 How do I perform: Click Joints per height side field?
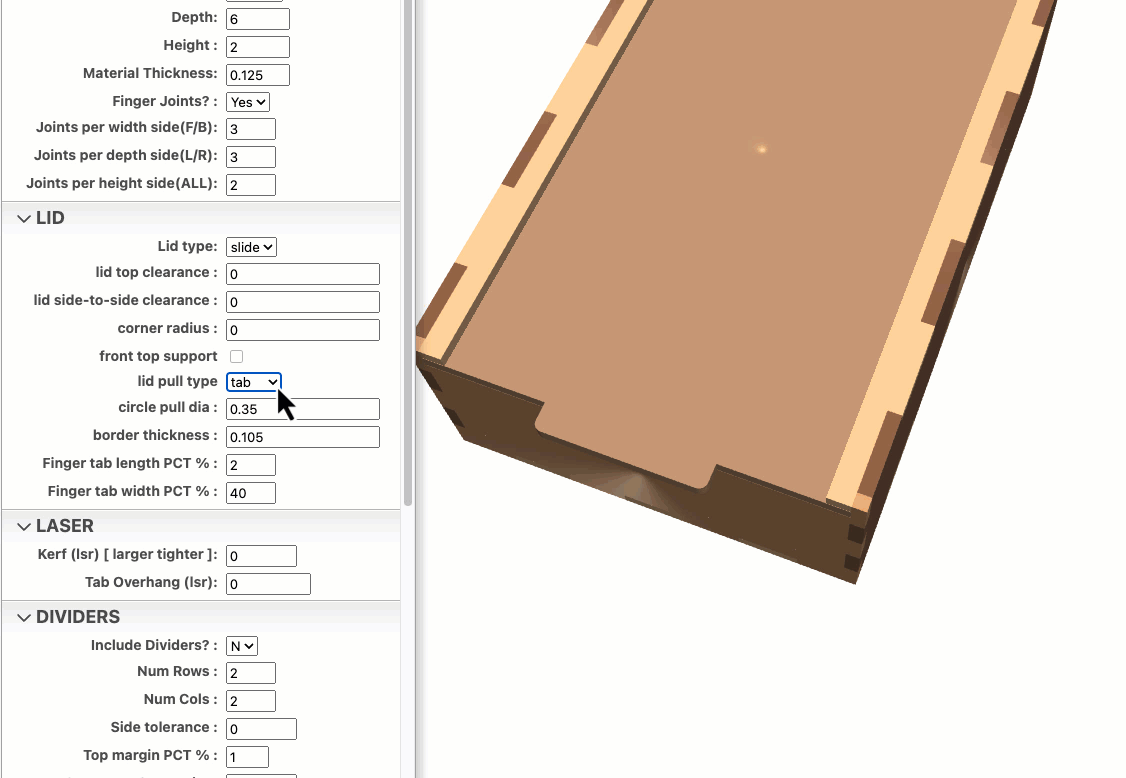pyautogui.click(x=251, y=185)
